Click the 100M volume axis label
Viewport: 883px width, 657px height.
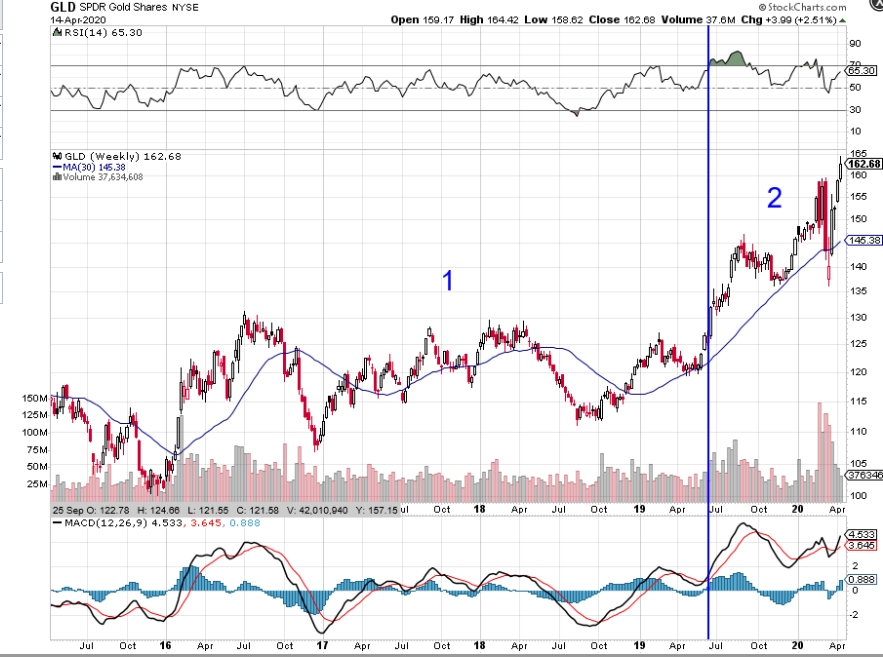click(35, 432)
